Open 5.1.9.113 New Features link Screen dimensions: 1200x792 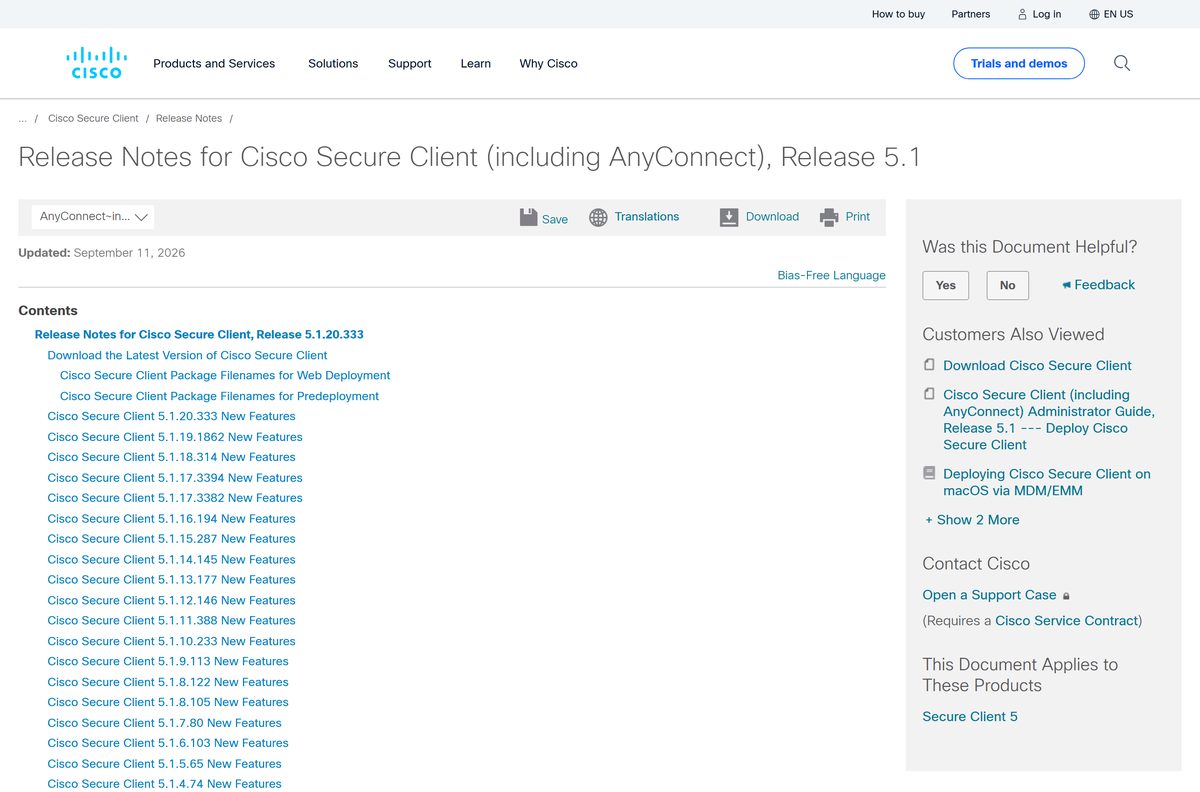coord(168,662)
